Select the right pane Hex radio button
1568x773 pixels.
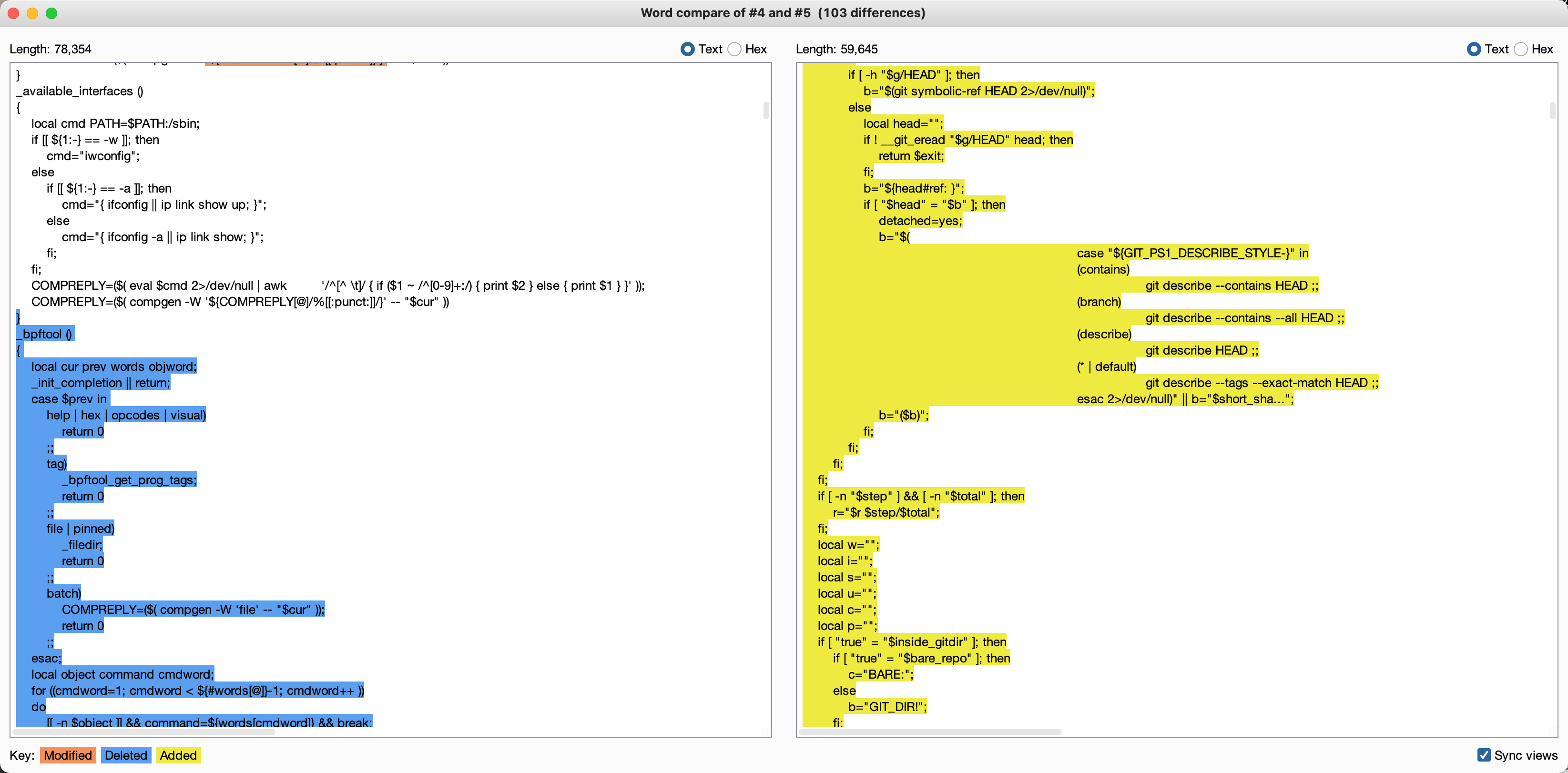(x=1521, y=49)
